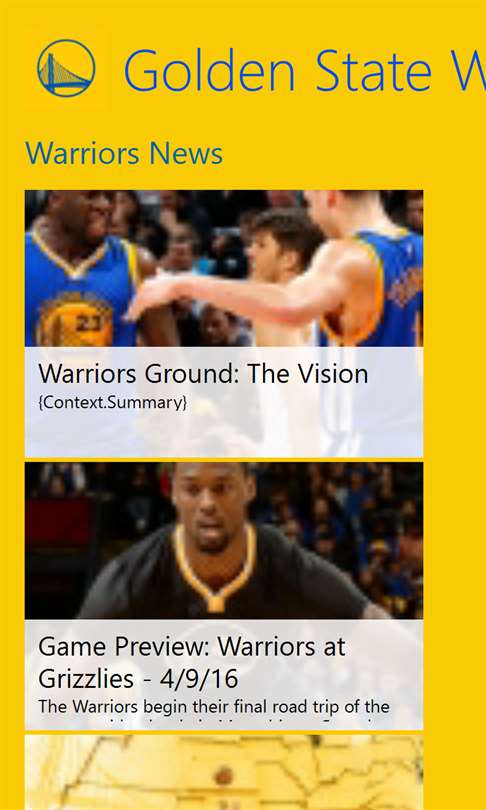
Task: Click the {Context.Summary} placeholder text
Action: pyautogui.click(x=113, y=402)
